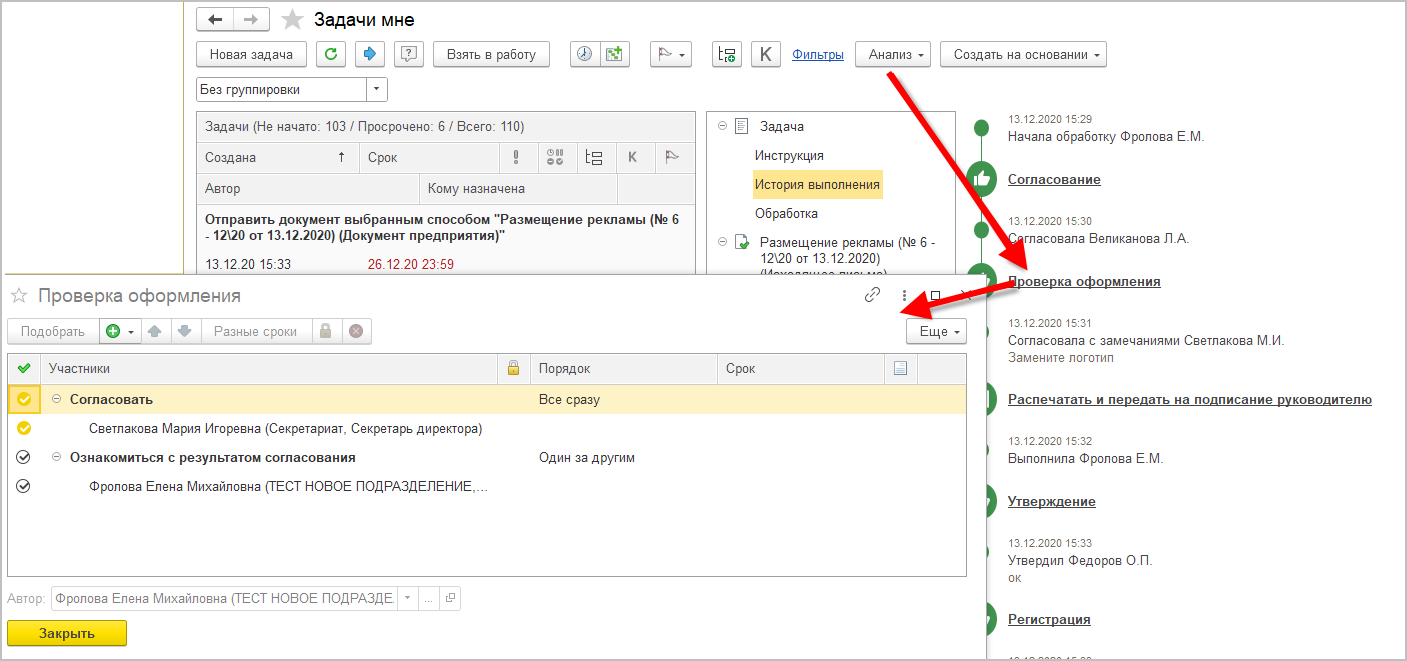The image size is (1407, 661).
Task: Click the green checkmark column header
Action: [x=24, y=368]
